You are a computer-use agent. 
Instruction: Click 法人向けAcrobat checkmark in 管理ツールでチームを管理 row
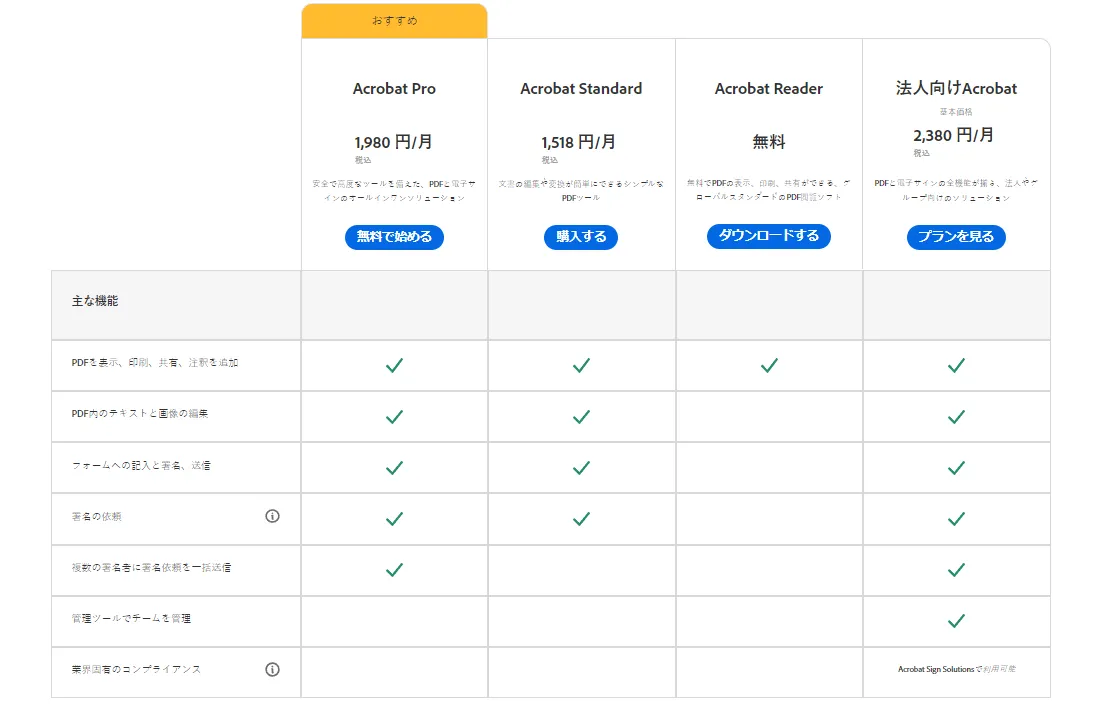(956, 621)
